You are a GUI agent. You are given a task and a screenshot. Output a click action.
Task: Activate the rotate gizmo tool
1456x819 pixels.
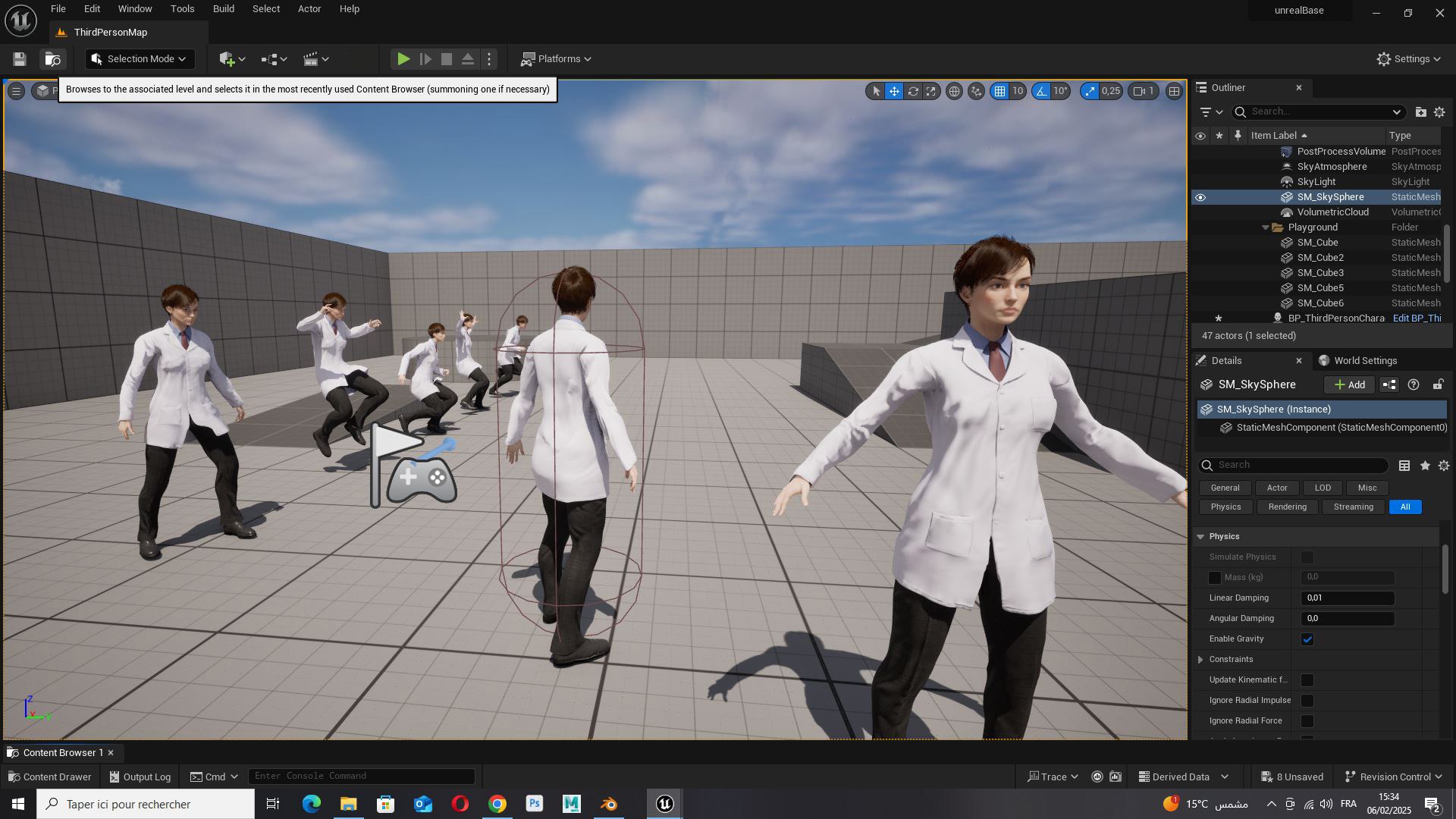913,91
